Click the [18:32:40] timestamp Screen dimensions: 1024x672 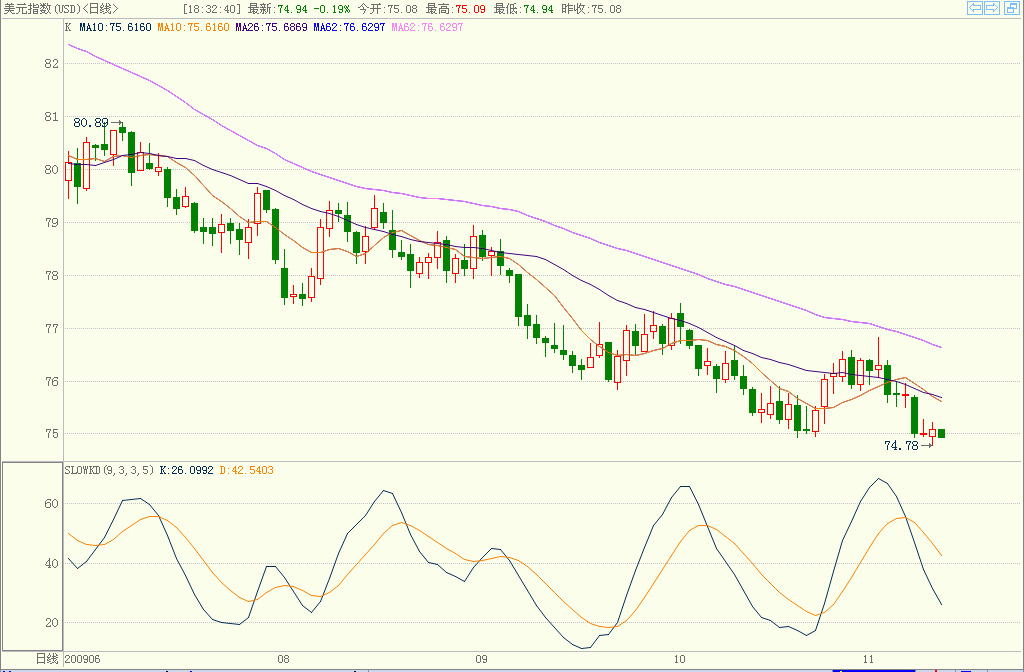point(212,9)
